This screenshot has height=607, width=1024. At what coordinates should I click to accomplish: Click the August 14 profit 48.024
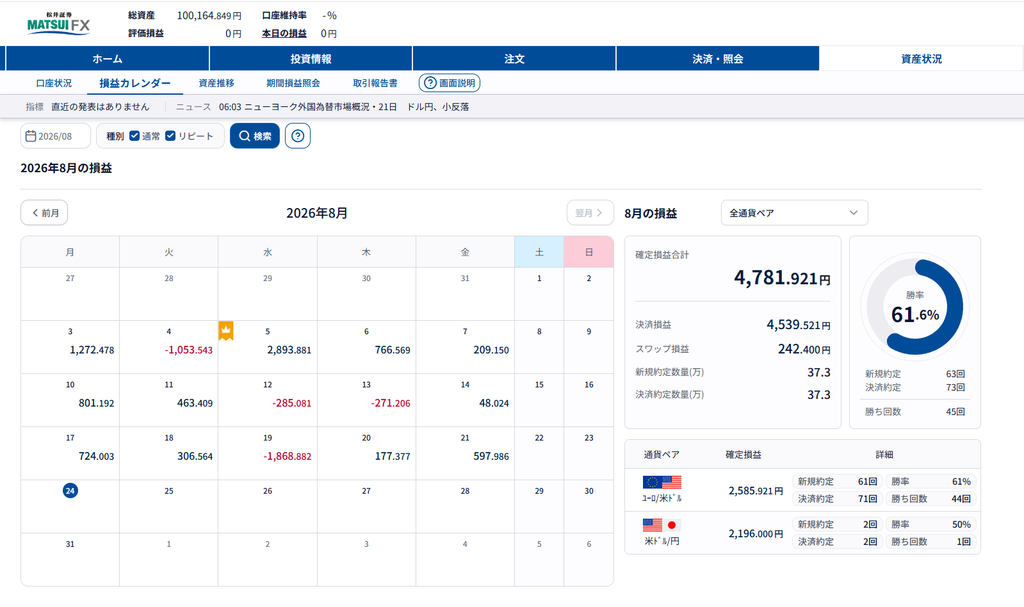tap(494, 403)
